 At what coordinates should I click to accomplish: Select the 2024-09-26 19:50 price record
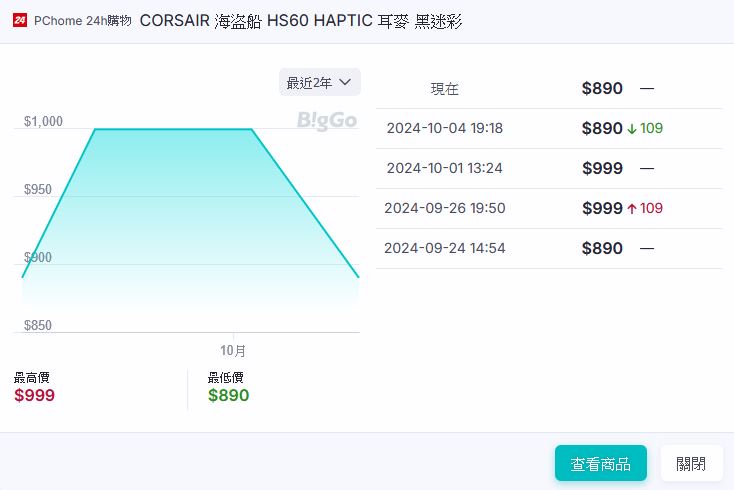click(444, 209)
